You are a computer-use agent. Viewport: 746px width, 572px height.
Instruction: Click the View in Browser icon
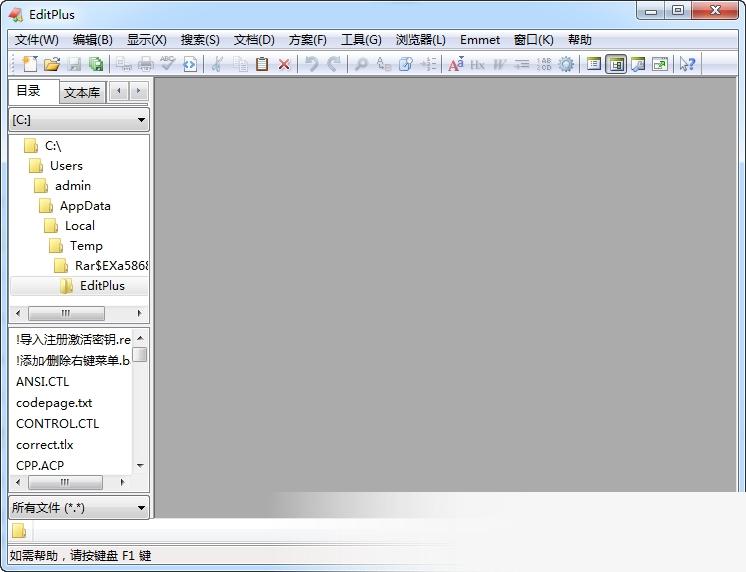click(x=190, y=64)
